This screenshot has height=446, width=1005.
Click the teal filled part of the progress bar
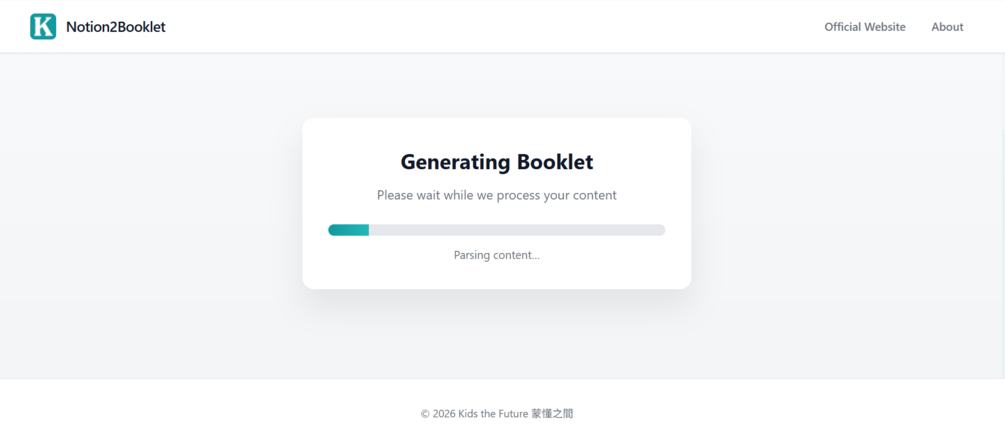click(348, 230)
